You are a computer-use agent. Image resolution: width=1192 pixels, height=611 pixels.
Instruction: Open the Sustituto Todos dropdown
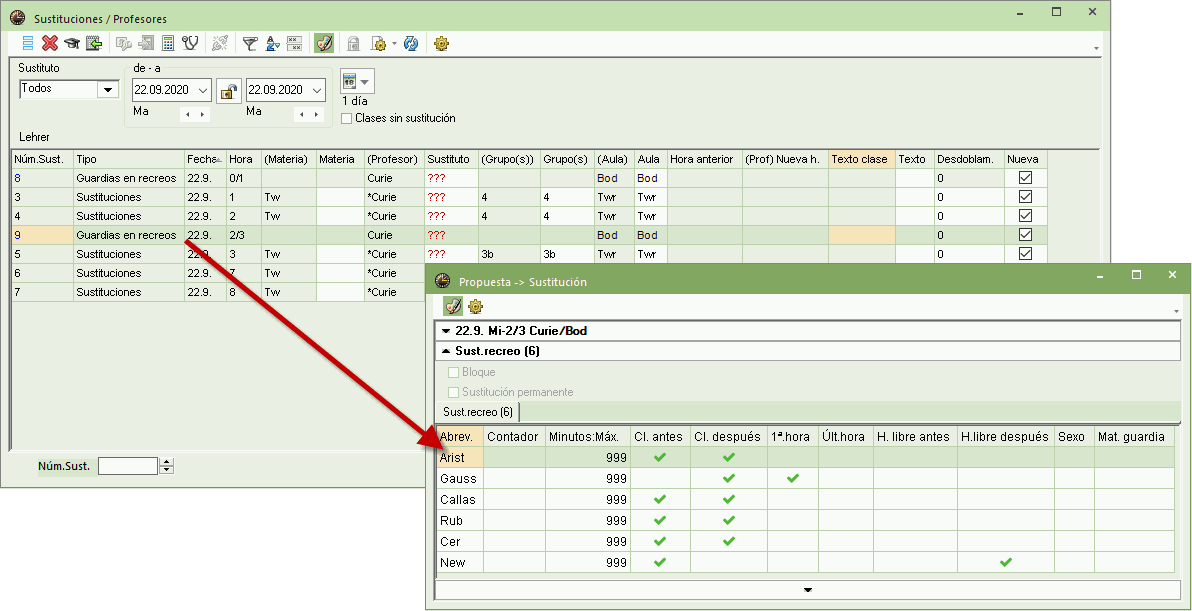[109, 90]
